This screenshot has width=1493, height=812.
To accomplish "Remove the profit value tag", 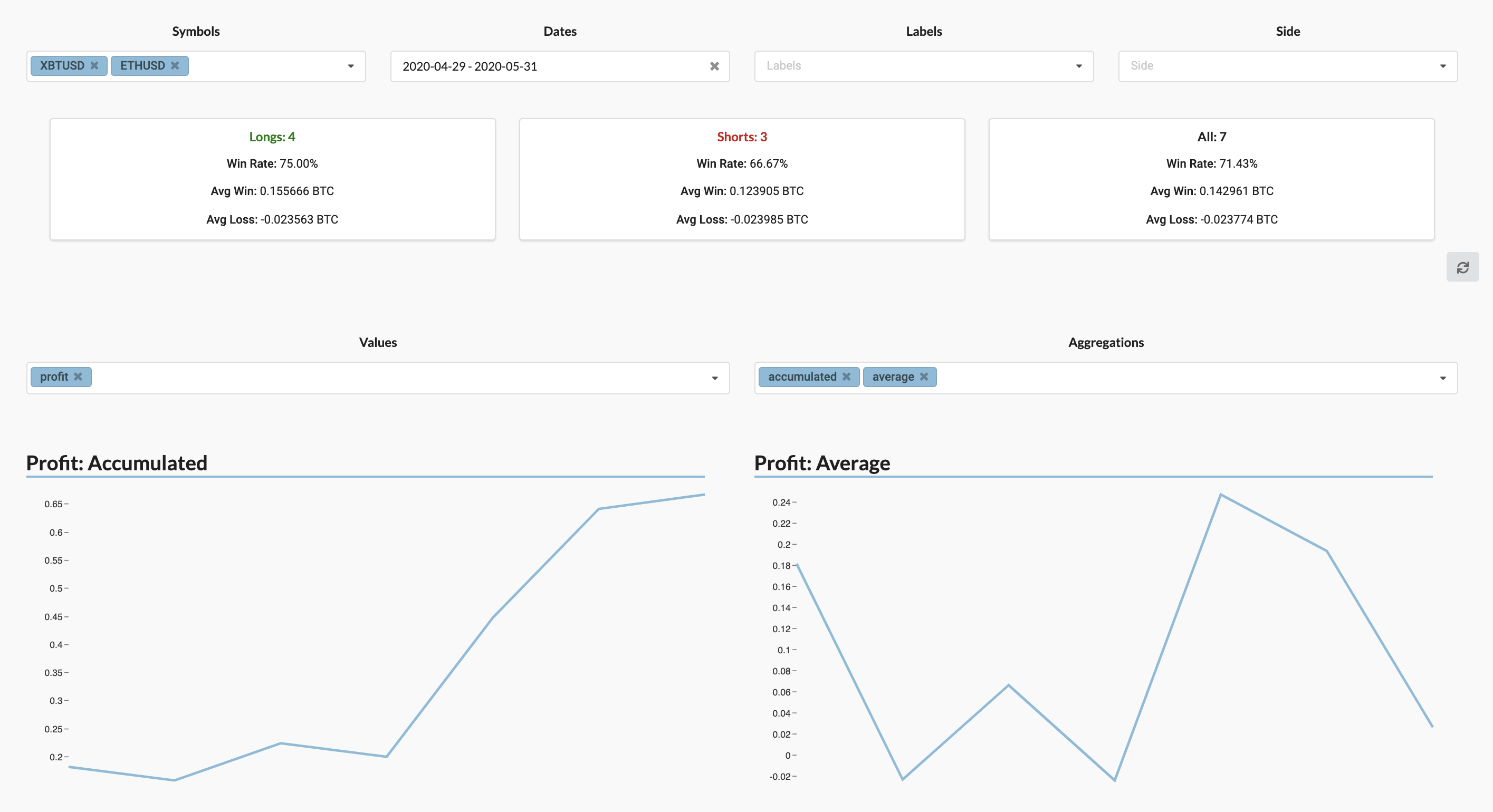I will click(x=78, y=376).
